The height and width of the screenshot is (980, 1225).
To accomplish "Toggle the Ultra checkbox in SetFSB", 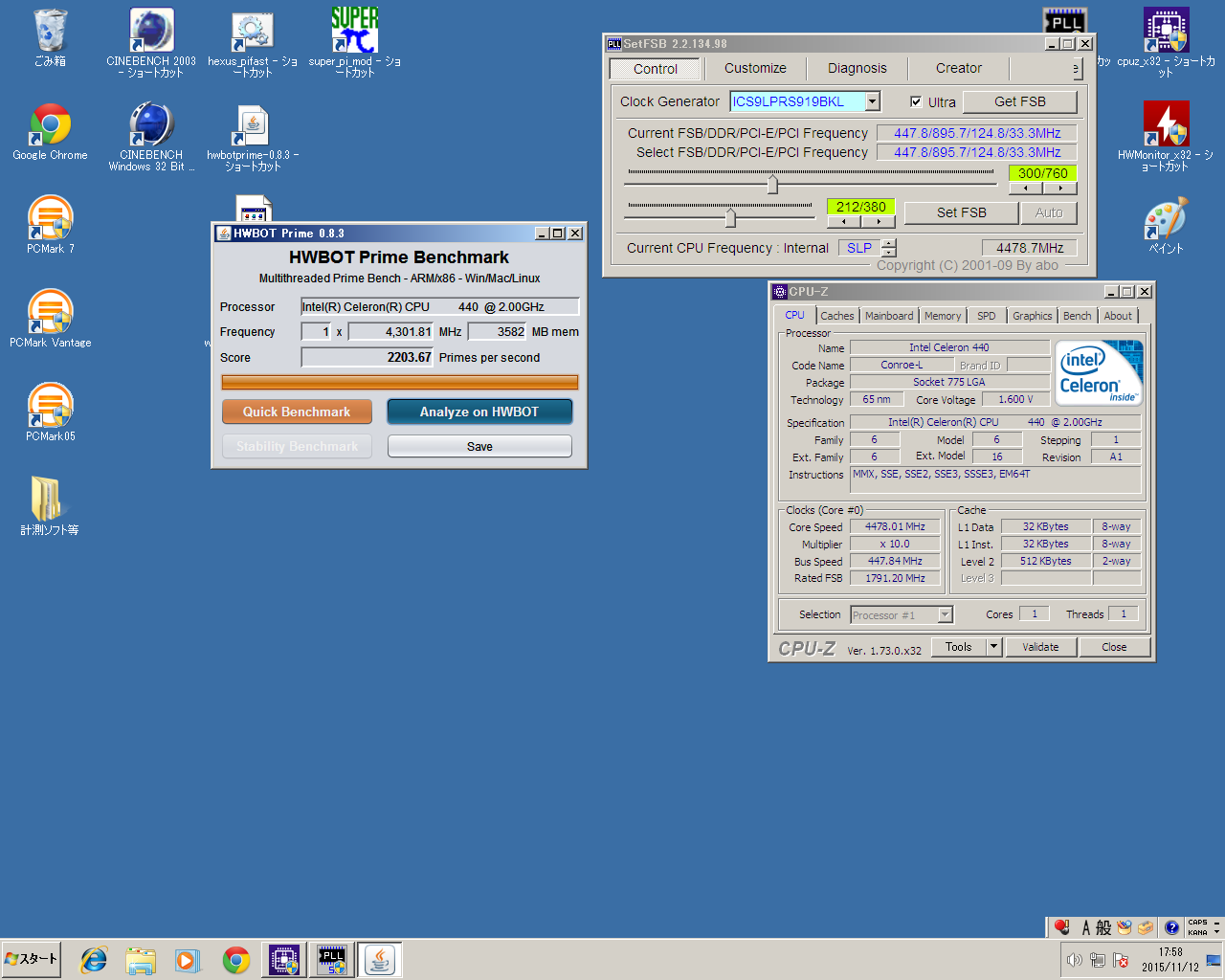I will tap(916, 101).
